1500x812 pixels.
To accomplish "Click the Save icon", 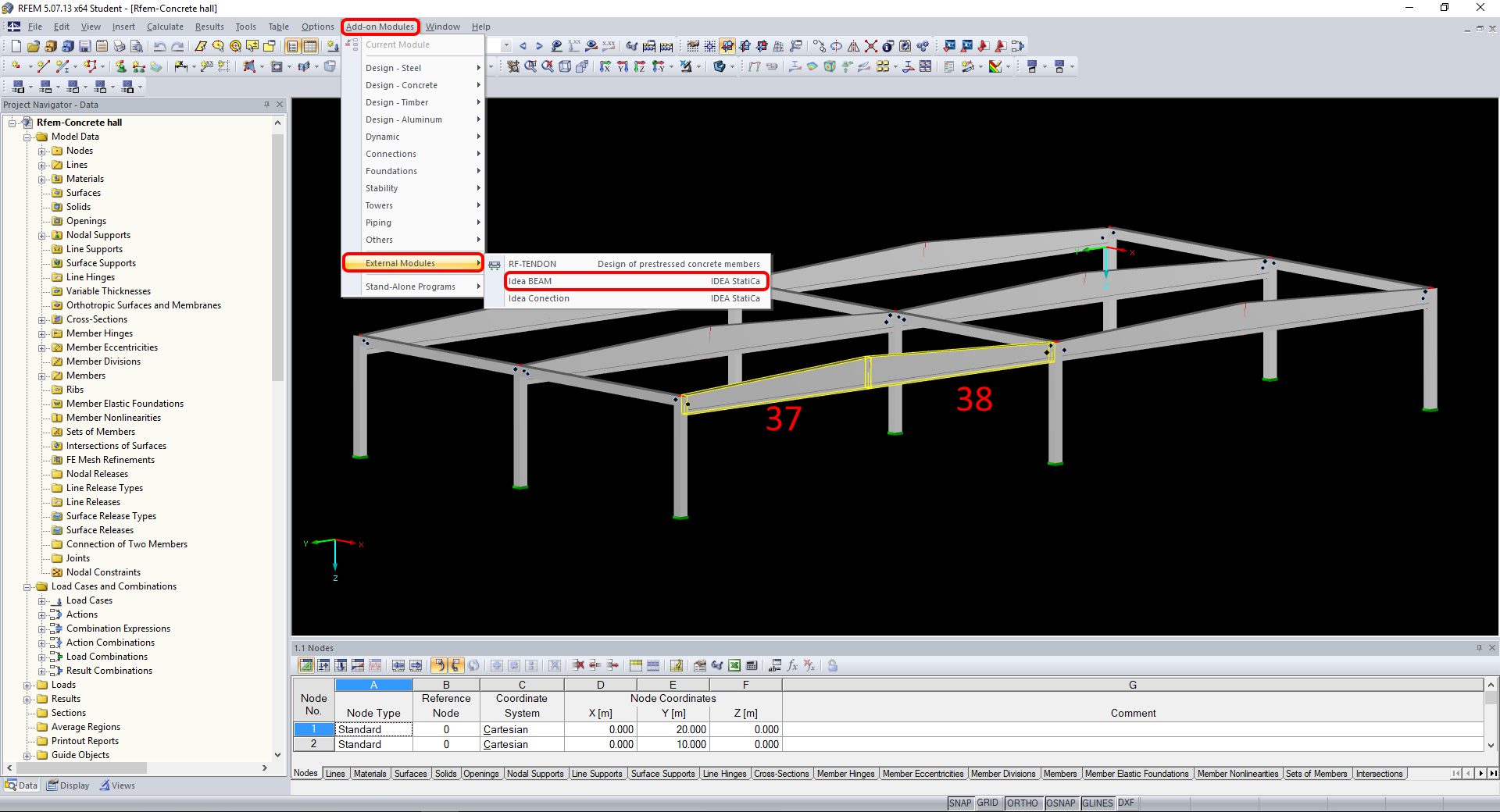I will click(84, 46).
